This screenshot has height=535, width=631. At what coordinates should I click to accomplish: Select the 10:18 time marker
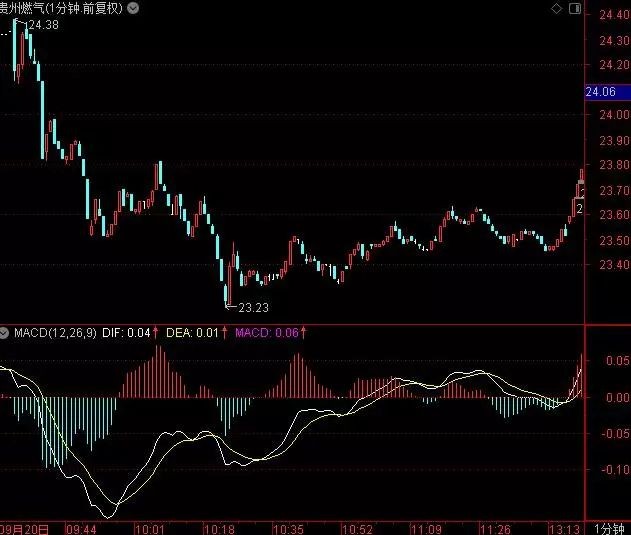coord(219,529)
